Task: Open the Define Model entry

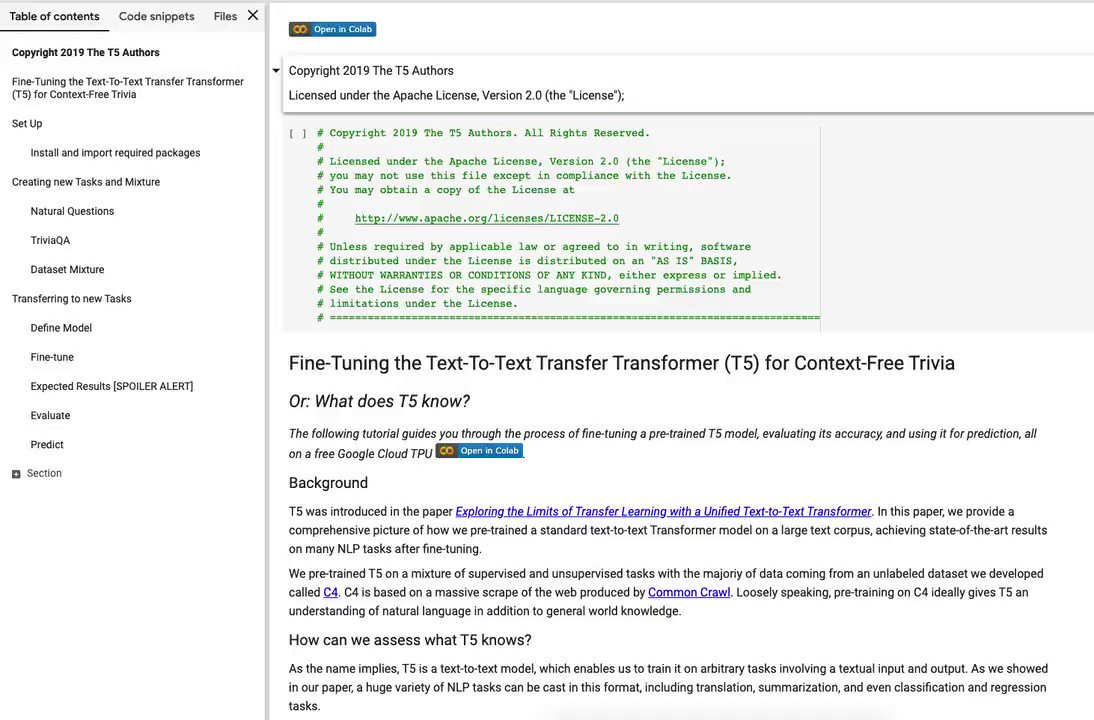Action: [x=61, y=328]
